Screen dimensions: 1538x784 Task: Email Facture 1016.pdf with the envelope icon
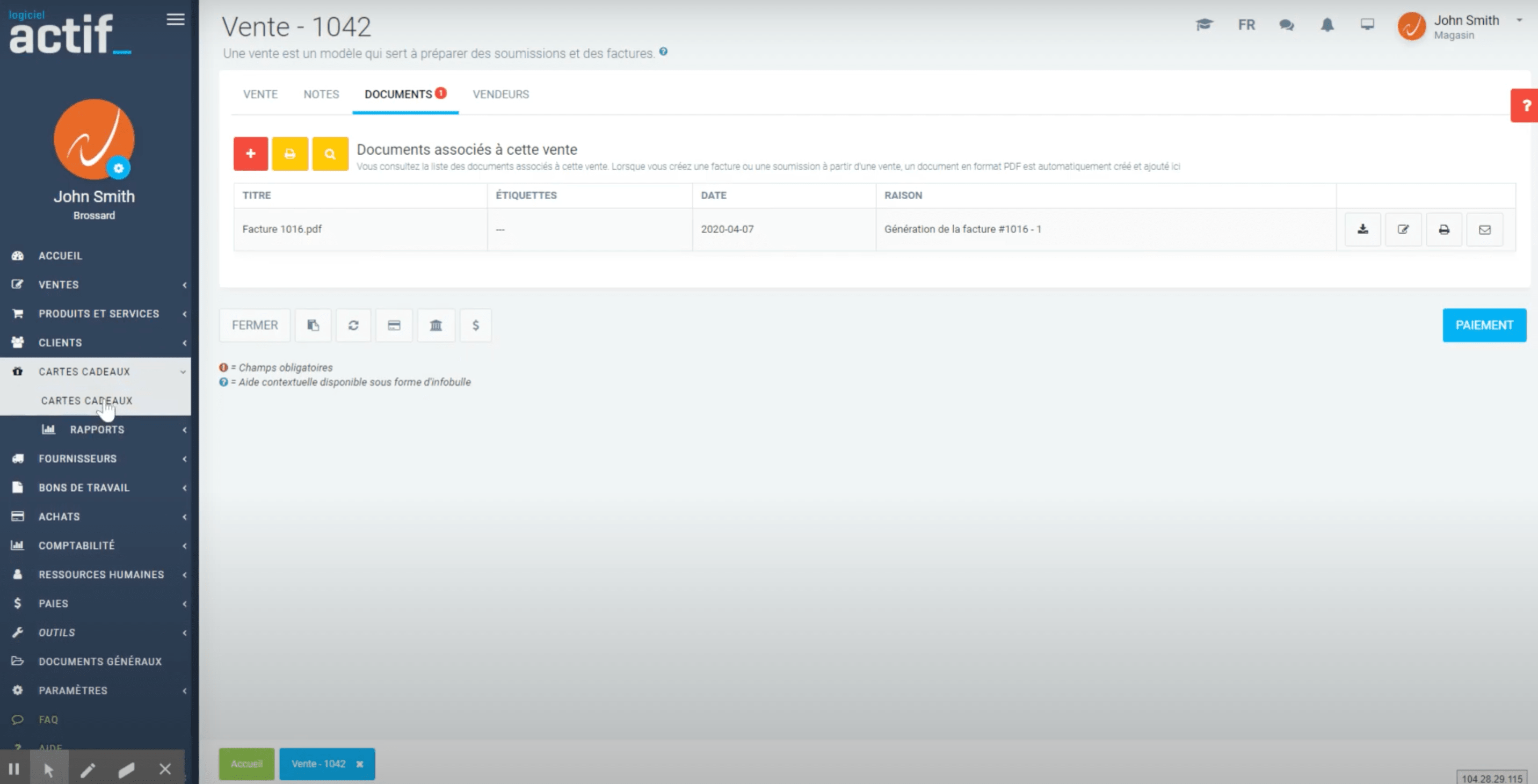point(1484,229)
